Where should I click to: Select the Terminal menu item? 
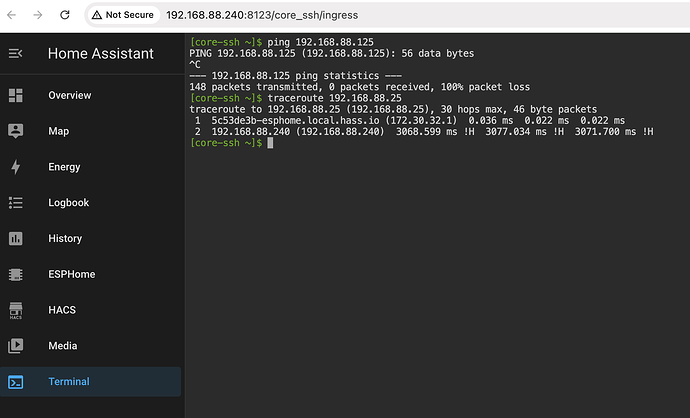pyautogui.click(x=91, y=382)
